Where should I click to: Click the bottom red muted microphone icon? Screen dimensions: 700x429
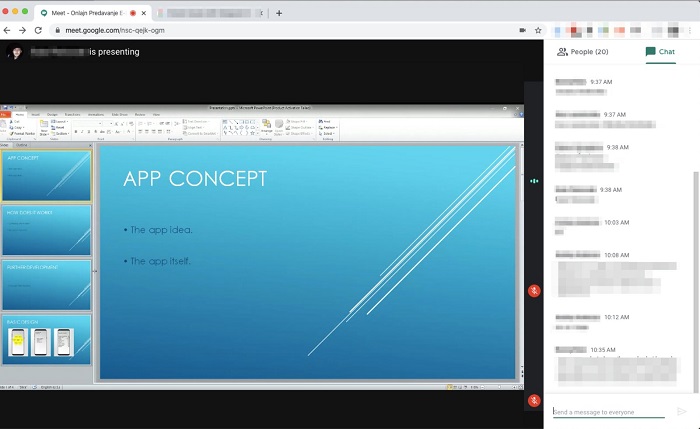(534, 401)
